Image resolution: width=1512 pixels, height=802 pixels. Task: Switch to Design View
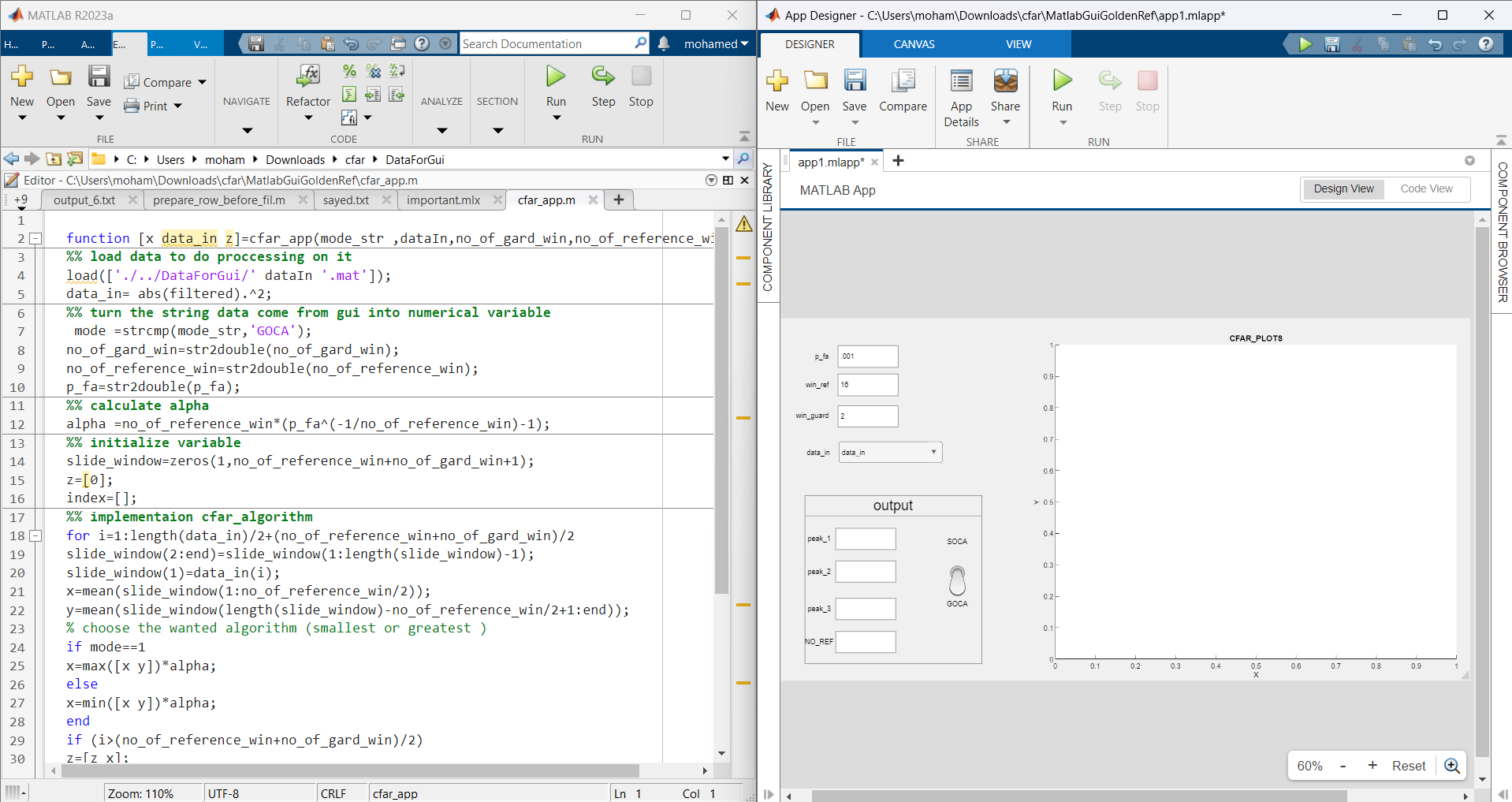(x=1343, y=188)
